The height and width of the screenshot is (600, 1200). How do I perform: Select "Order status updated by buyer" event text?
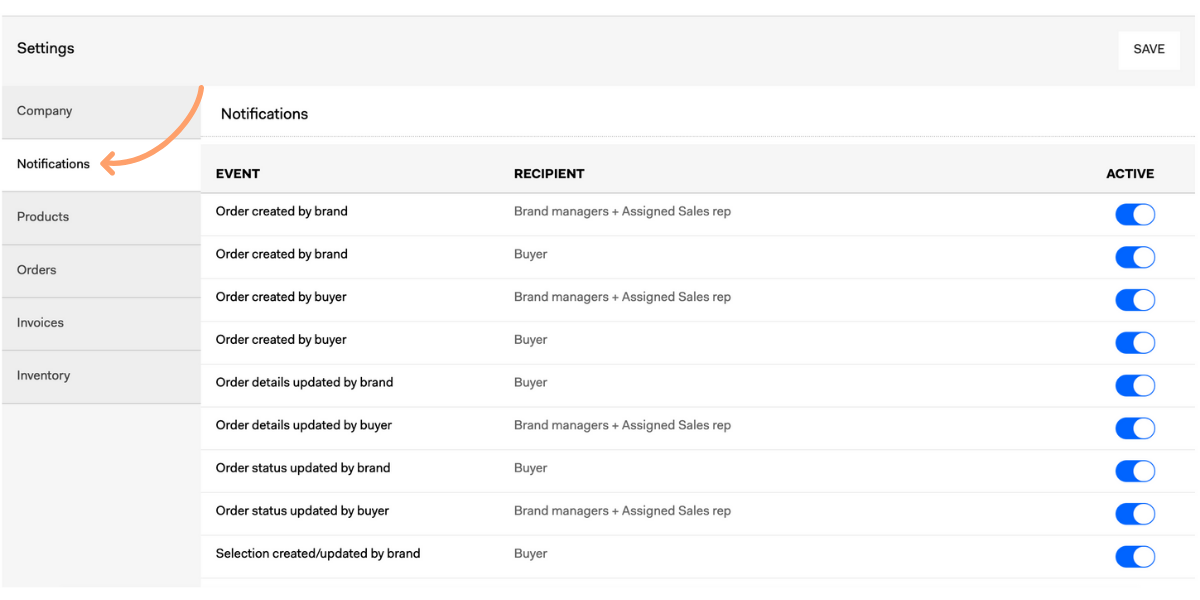pos(302,511)
